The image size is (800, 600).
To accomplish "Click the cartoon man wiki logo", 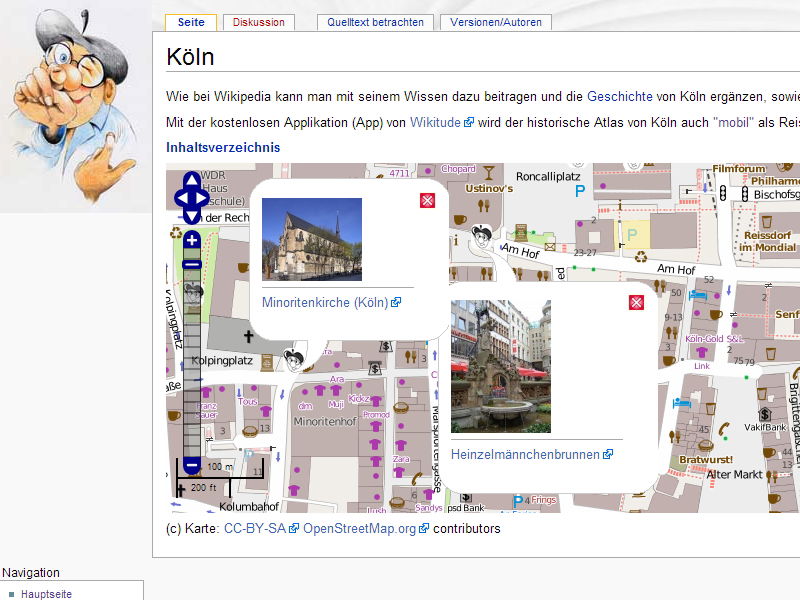I will click(75, 105).
